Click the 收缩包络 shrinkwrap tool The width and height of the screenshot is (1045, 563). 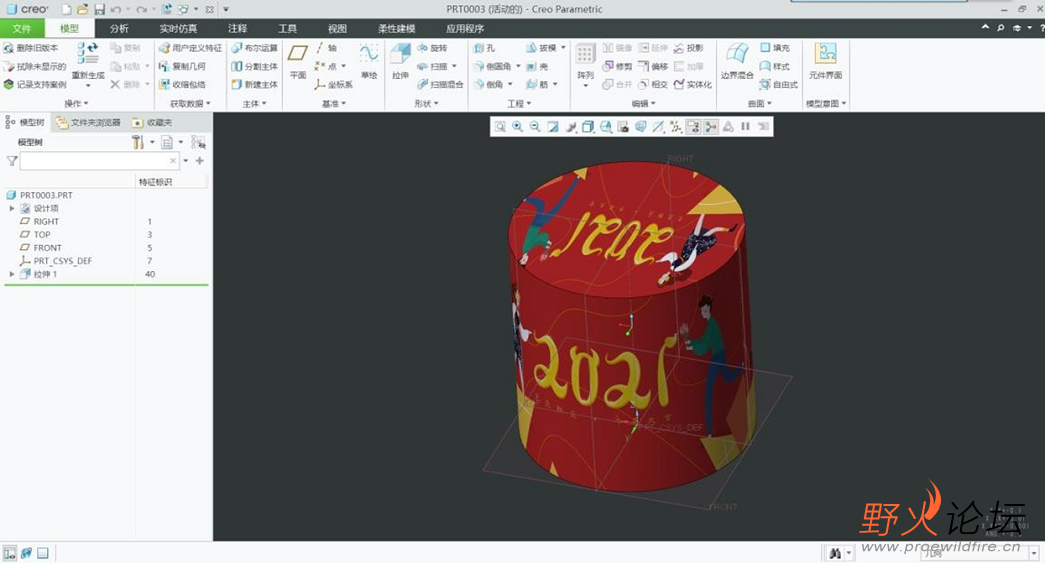click(x=182, y=85)
